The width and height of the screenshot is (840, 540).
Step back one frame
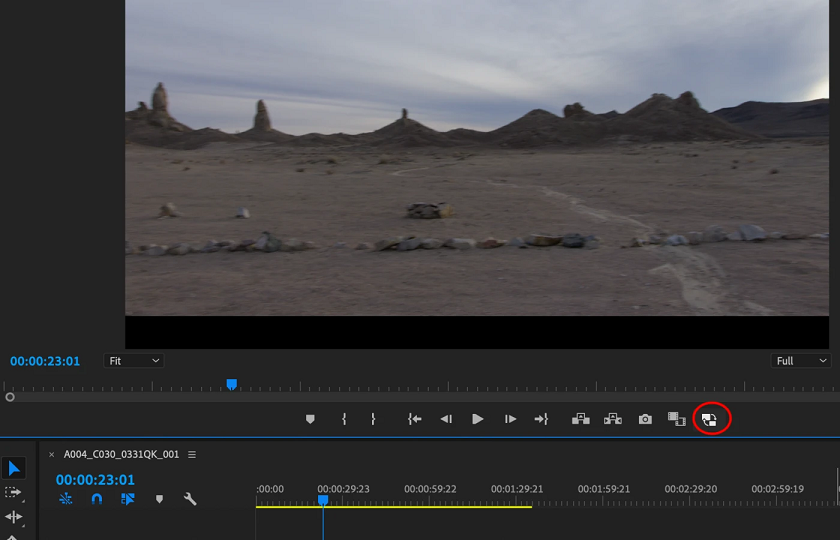pyautogui.click(x=446, y=419)
